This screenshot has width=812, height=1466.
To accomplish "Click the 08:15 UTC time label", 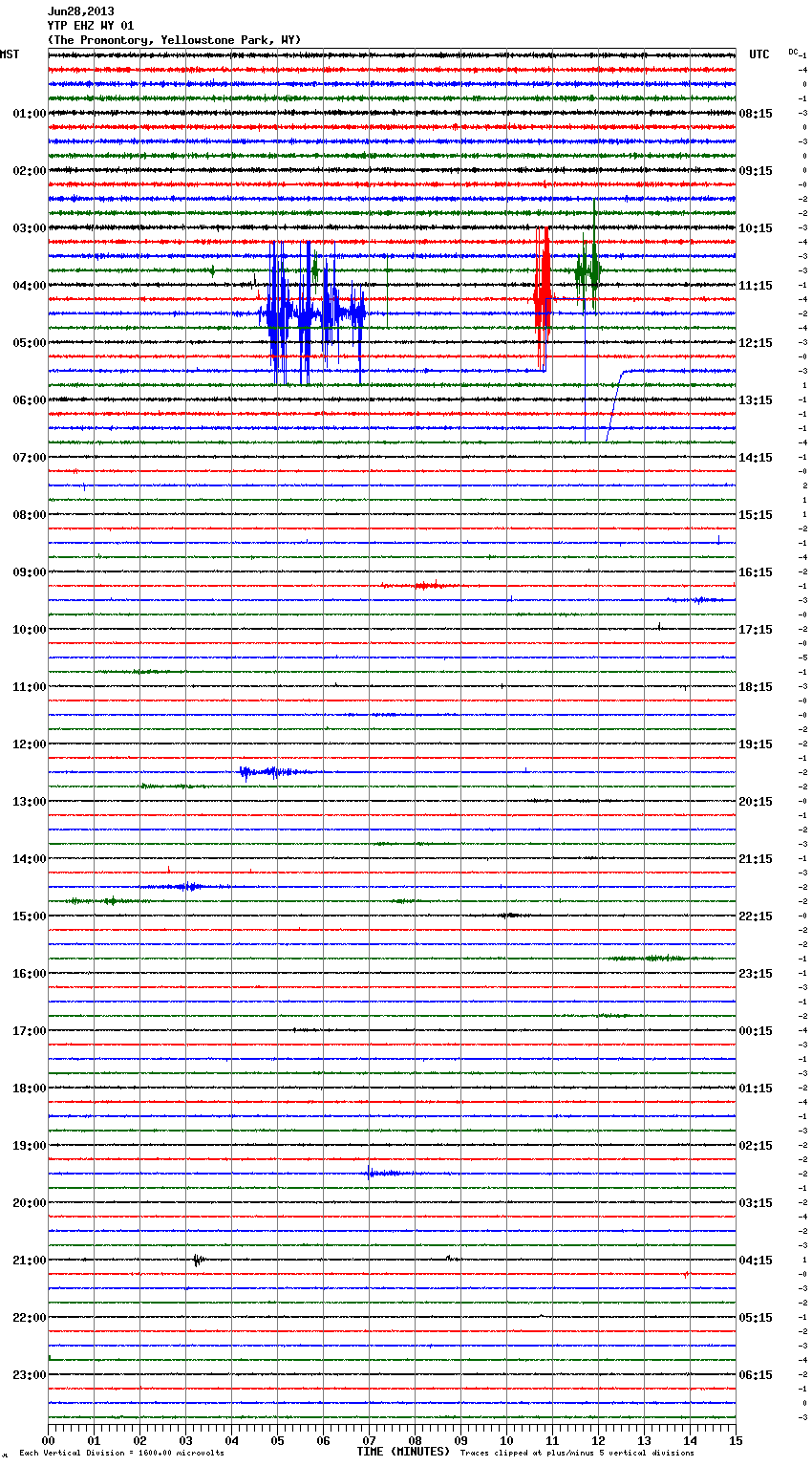I will [756, 114].
